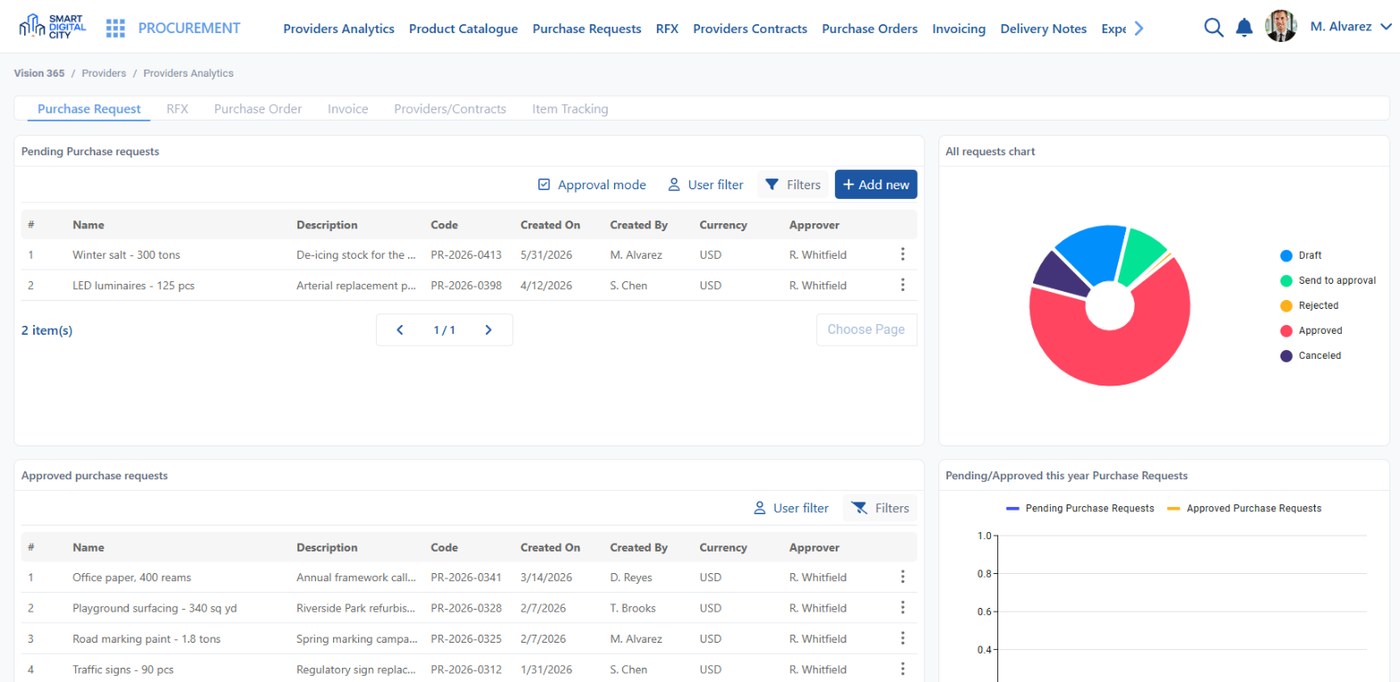Select the Purchase Request sub-tab
Screen dimensions: 1400x682
pyautogui.click(x=89, y=109)
